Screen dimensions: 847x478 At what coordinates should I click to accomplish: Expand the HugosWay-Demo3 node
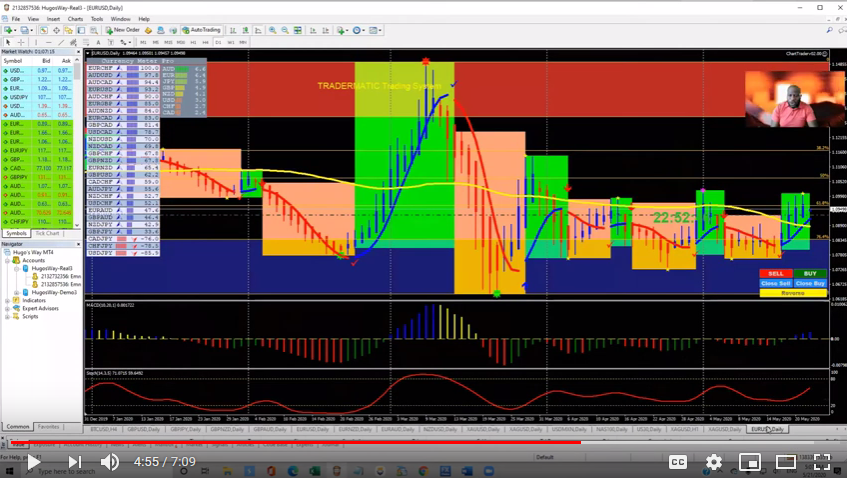pos(17,292)
